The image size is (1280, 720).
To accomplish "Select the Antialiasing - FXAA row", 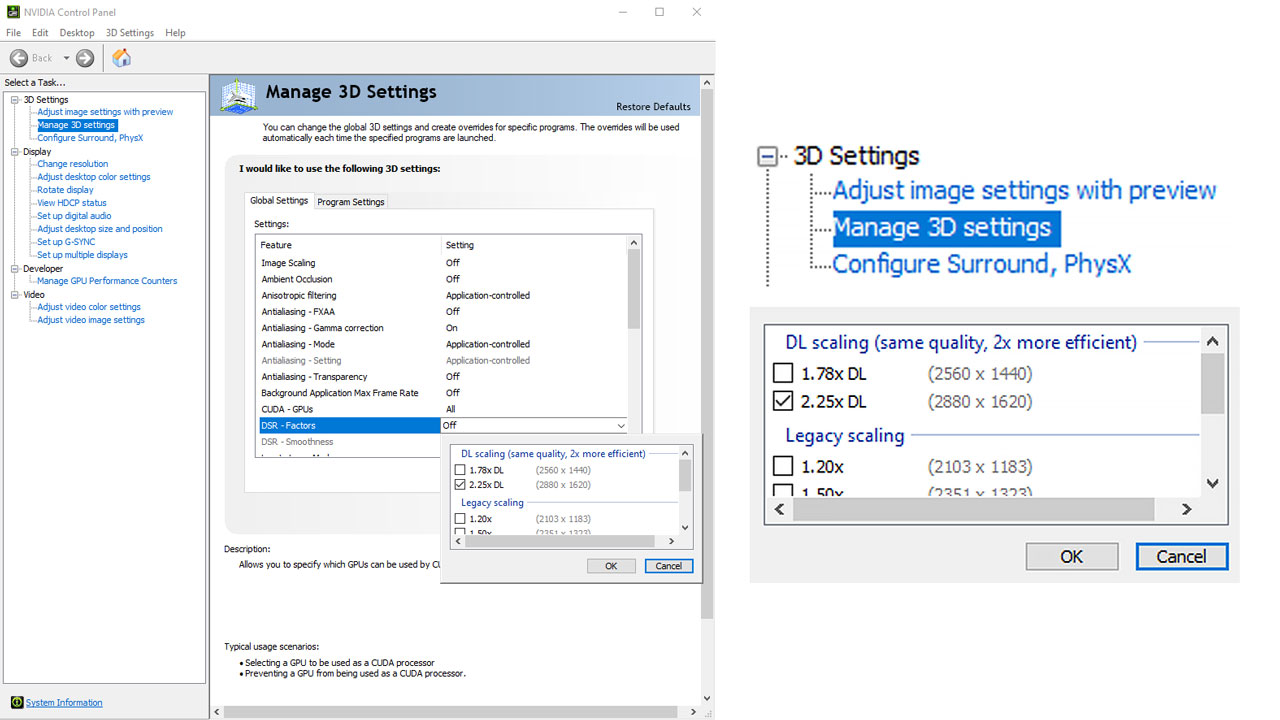I will tap(441, 312).
